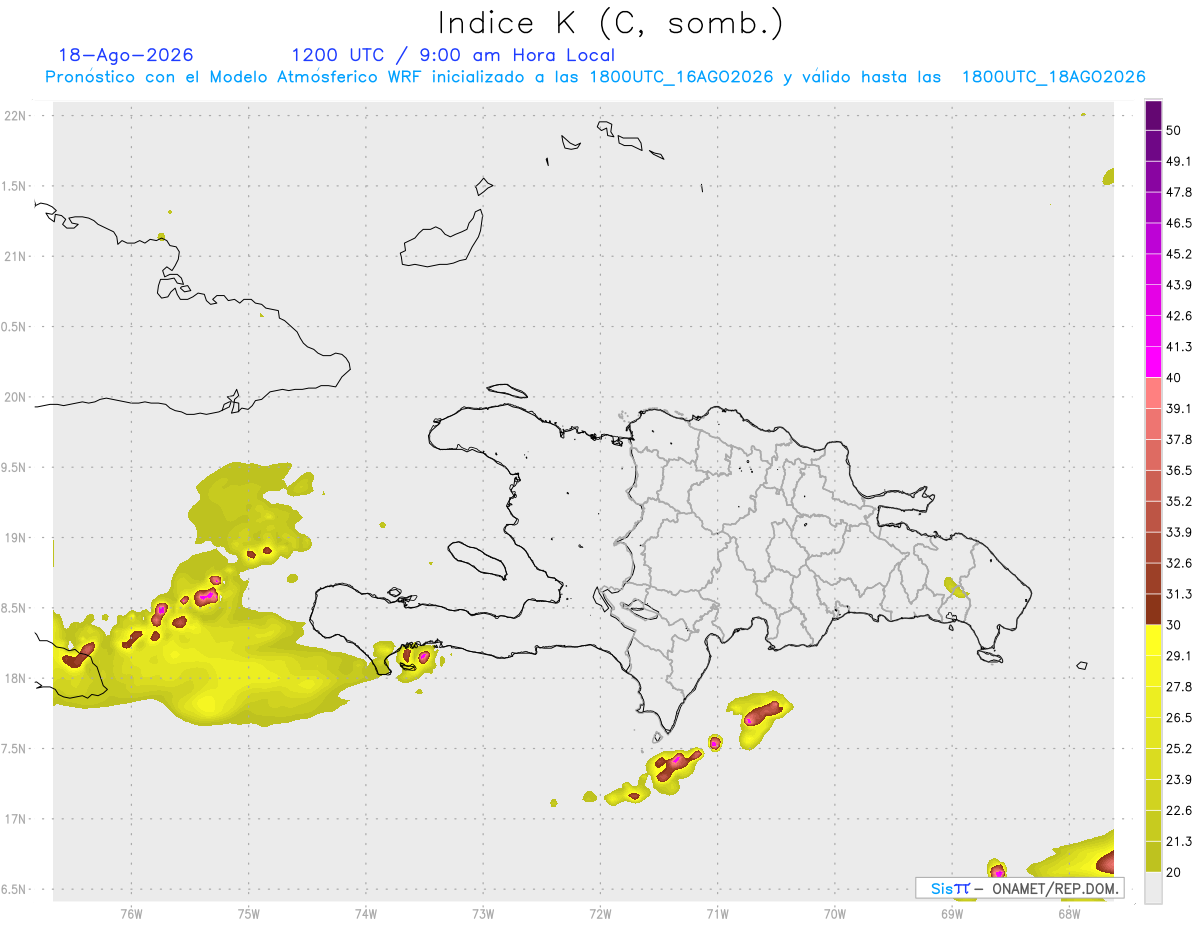Click the 71W longitude label

click(717, 914)
